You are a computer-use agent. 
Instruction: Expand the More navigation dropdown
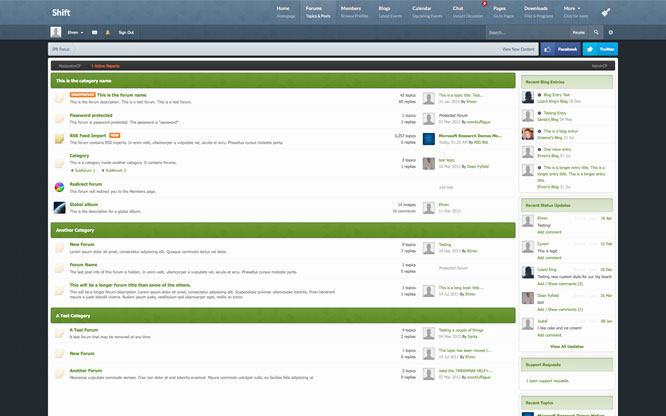572,8
